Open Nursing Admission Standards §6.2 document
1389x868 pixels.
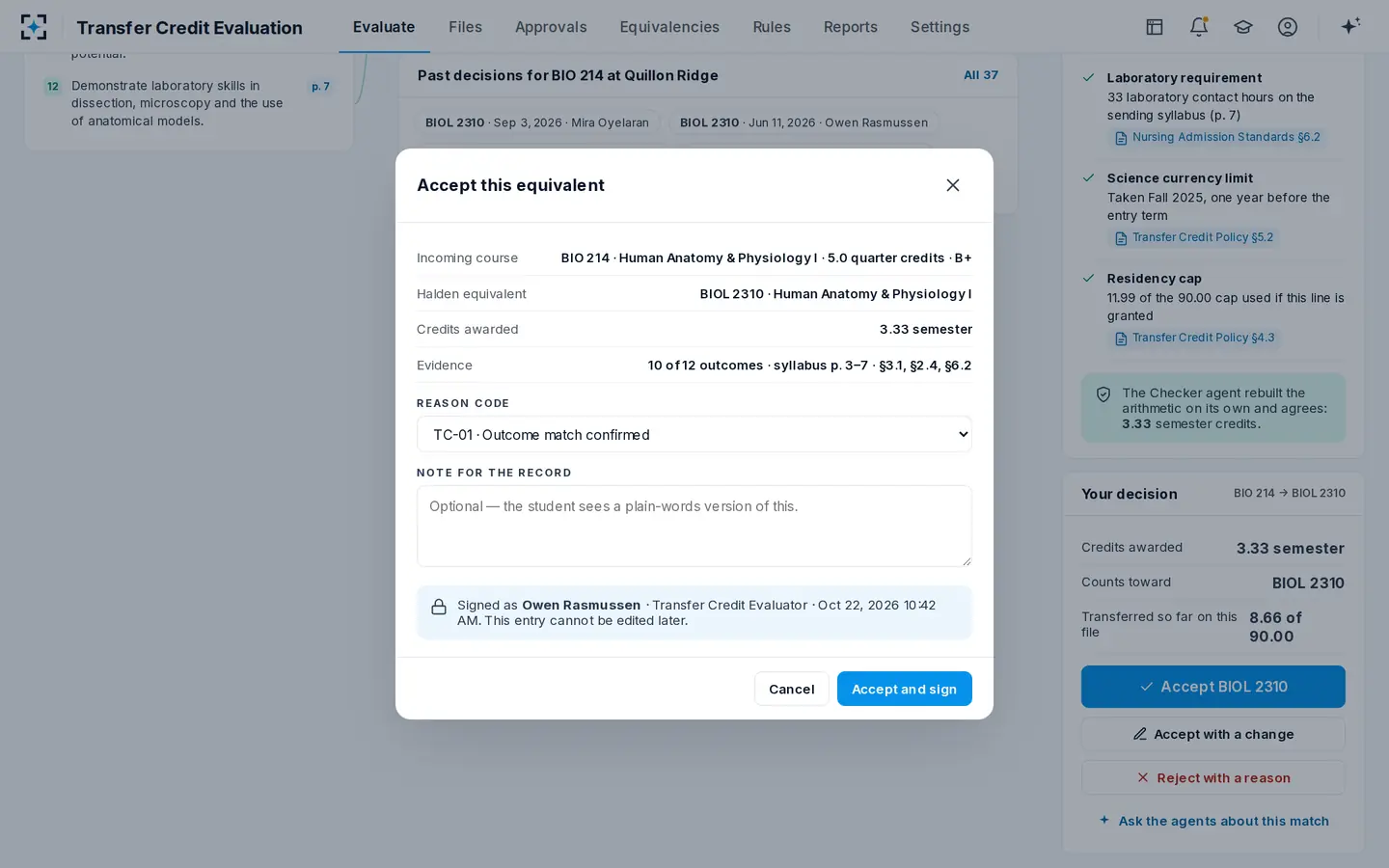click(x=1217, y=138)
